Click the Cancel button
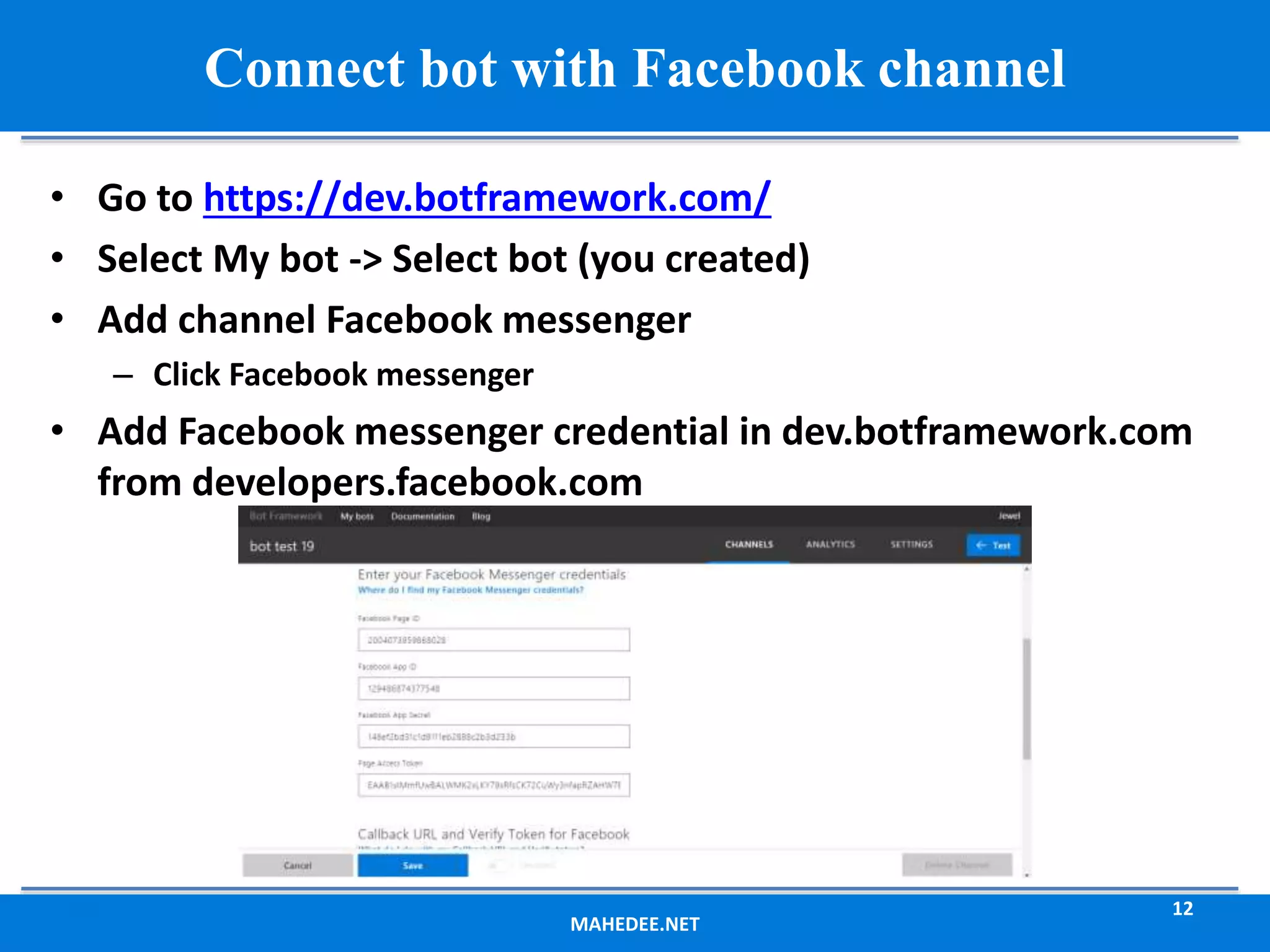Viewport: 1270px width, 952px height. coord(298,865)
